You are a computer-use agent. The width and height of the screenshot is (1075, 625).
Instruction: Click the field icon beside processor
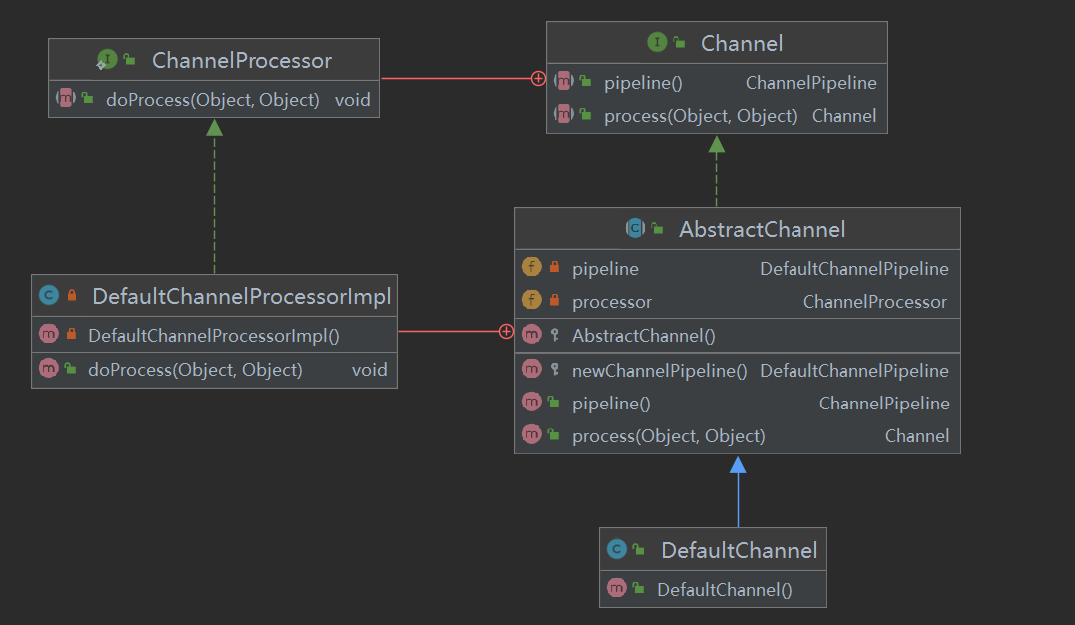point(532,301)
